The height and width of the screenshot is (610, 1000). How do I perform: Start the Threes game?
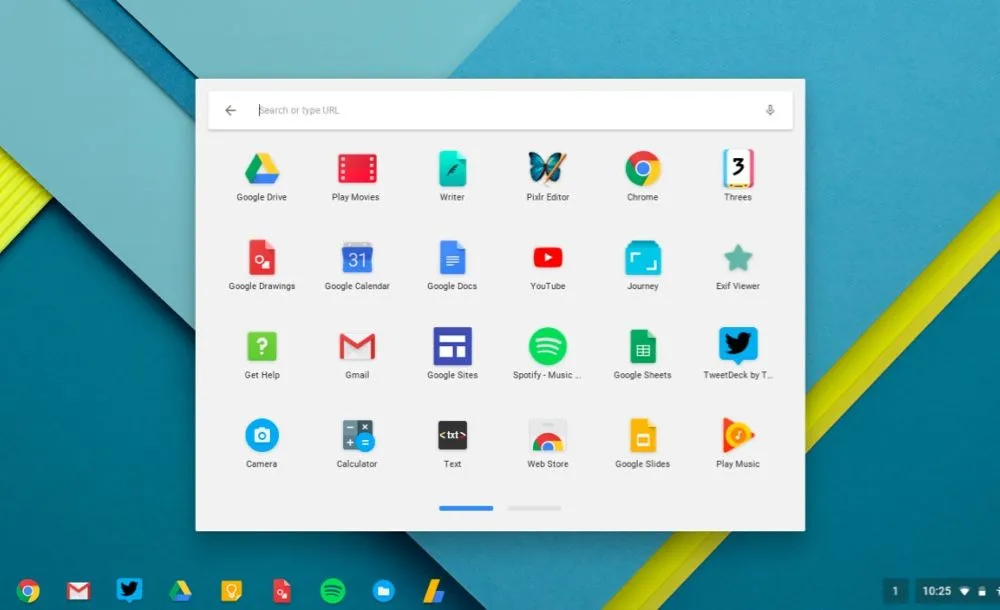(x=738, y=168)
